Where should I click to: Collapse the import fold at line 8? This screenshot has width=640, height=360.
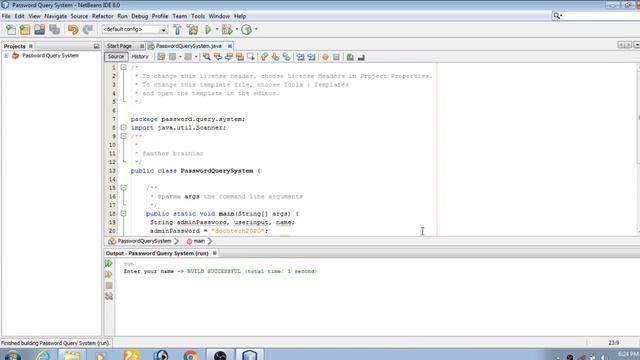[123, 127]
